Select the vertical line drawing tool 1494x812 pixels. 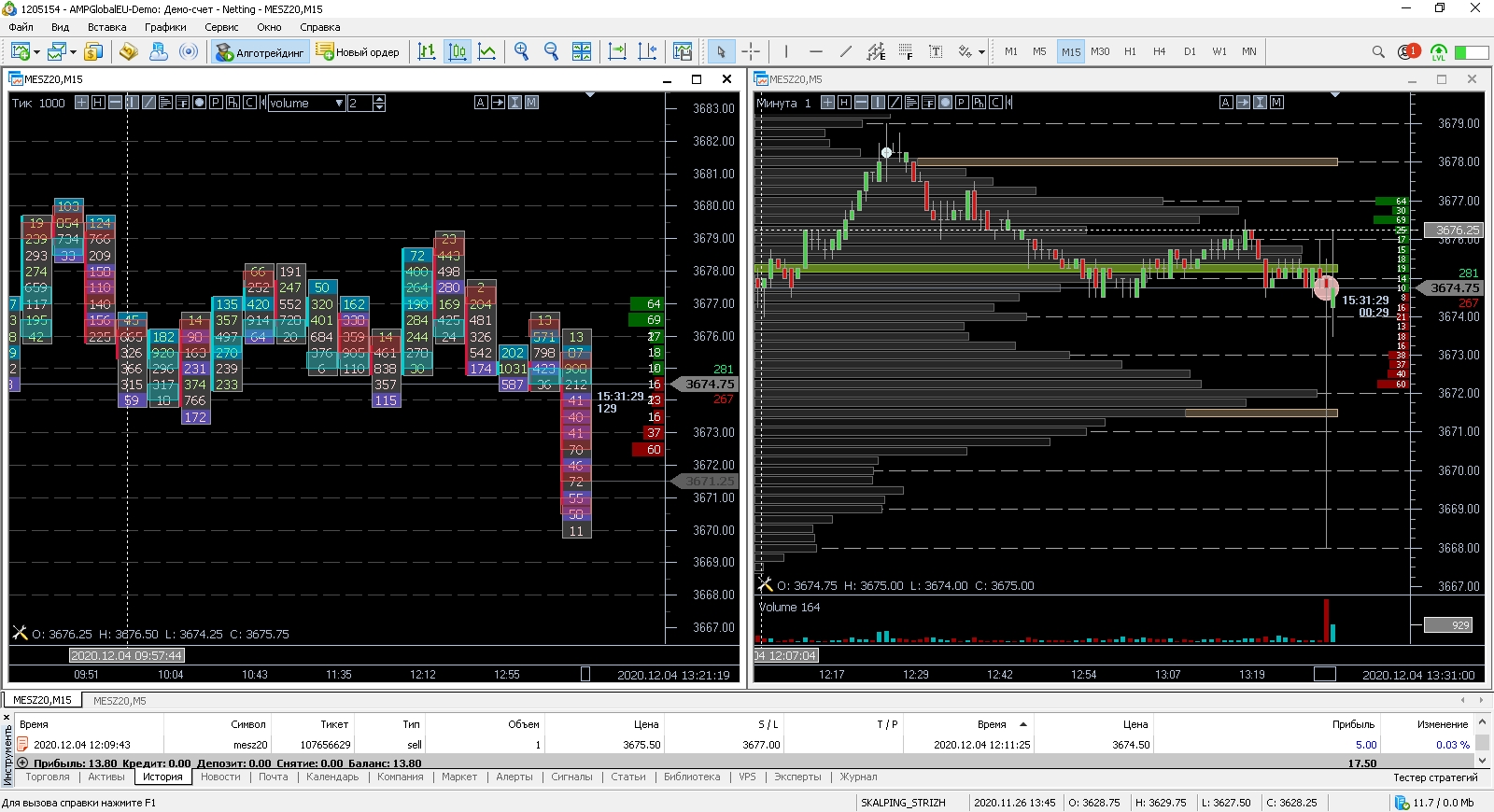click(x=786, y=51)
